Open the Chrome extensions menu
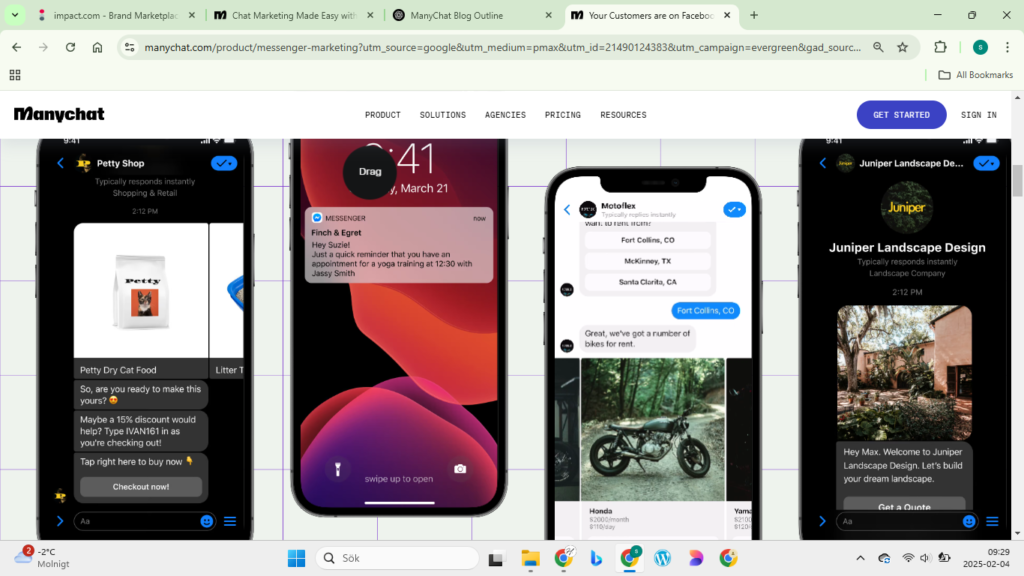 [x=940, y=47]
